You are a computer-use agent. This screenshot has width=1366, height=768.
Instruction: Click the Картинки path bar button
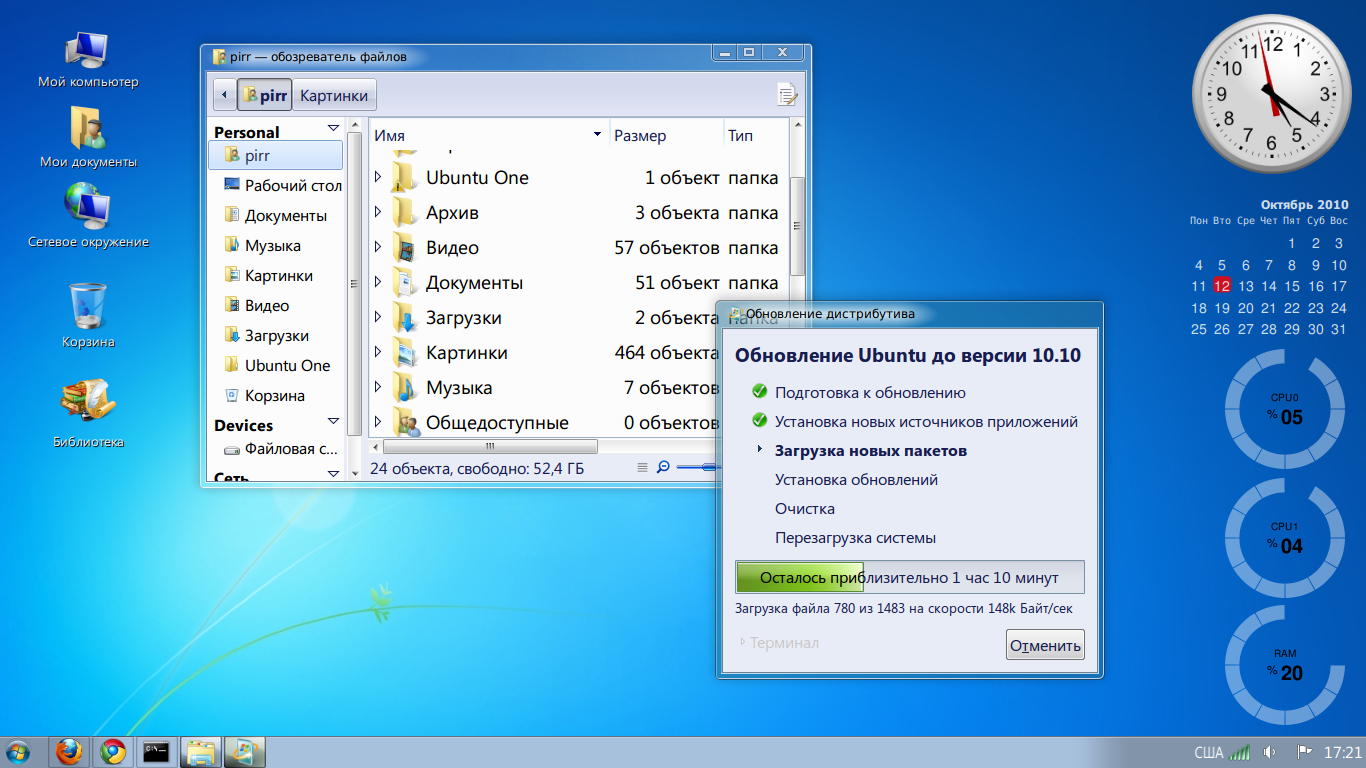334,96
